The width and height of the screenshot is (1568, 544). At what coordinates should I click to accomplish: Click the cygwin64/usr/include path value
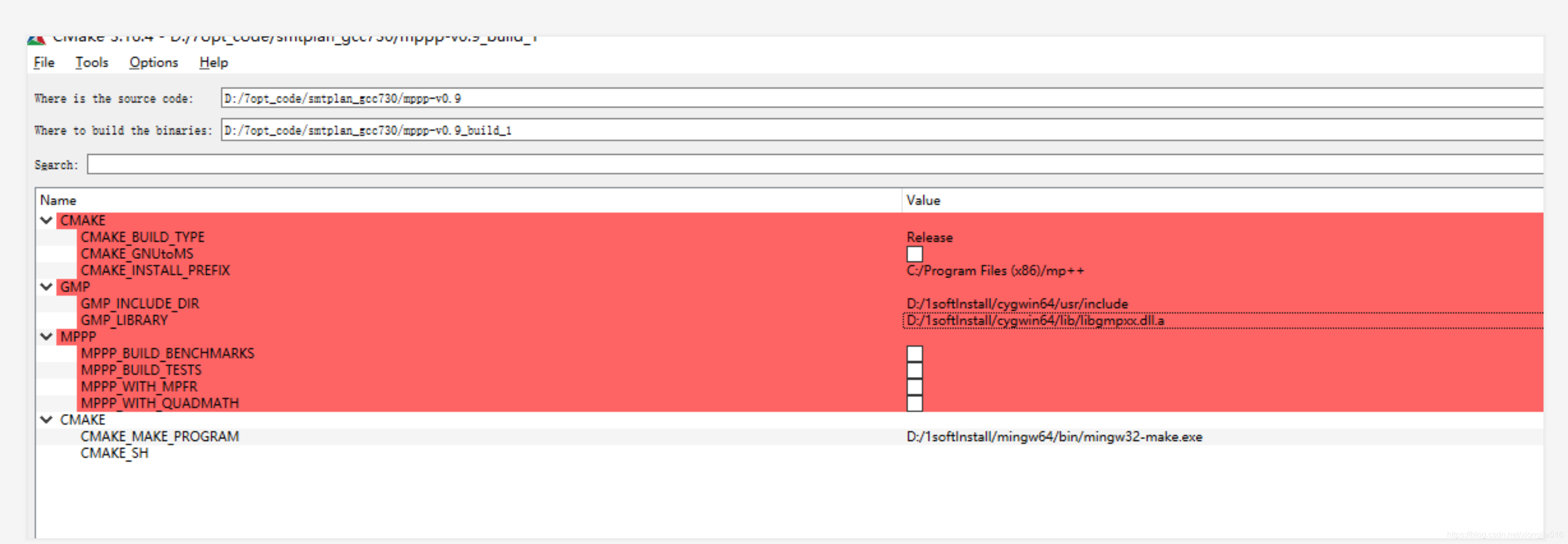pyautogui.click(x=1017, y=303)
